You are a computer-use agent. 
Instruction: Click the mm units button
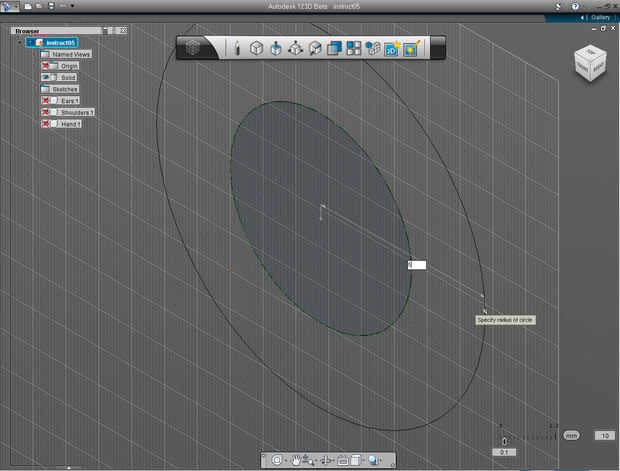[x=571, y=436]
